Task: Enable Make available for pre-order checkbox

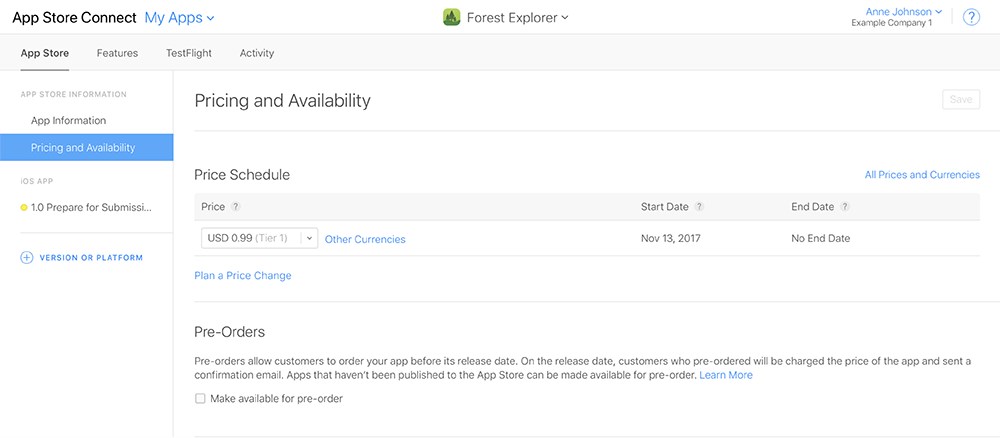Action: coord(200,398)
